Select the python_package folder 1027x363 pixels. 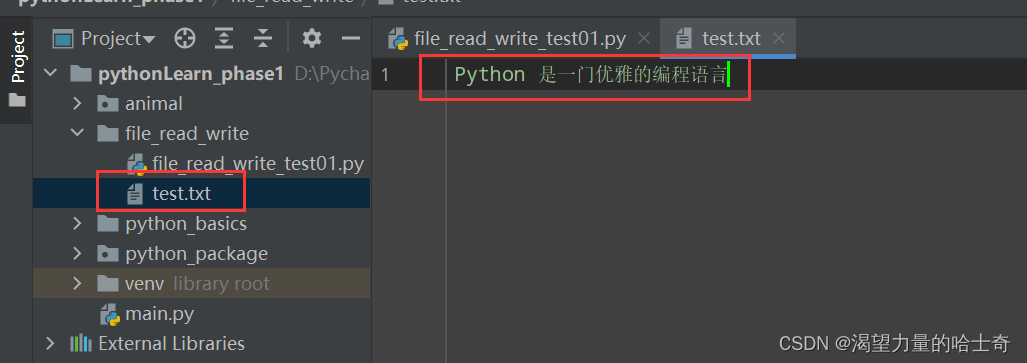[196, 254]
